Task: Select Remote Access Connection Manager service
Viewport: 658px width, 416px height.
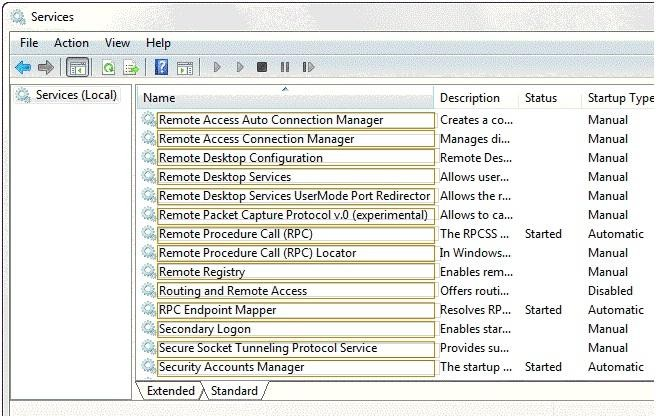Action: click(295, 139)
